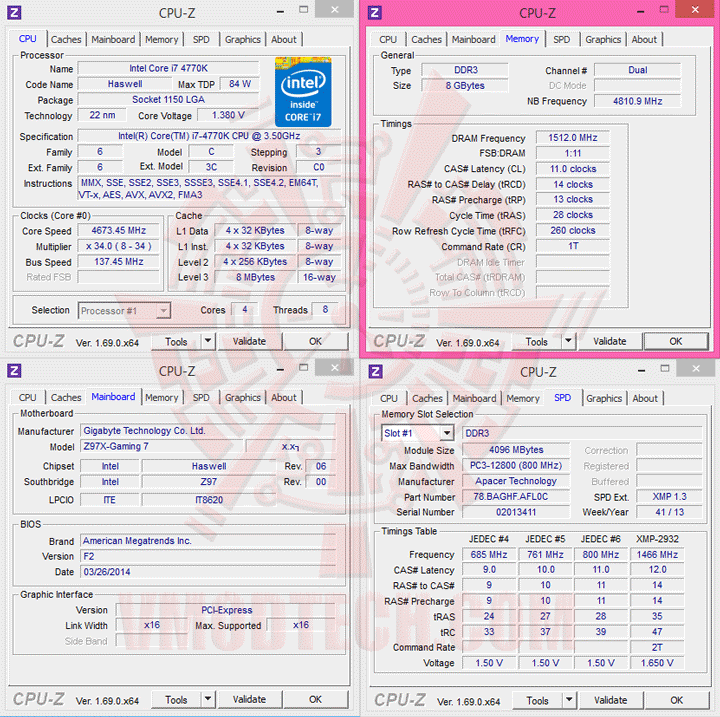720x717 pixels.
Task: Click the Command Rate value 1T
Action: pos(573,246)
